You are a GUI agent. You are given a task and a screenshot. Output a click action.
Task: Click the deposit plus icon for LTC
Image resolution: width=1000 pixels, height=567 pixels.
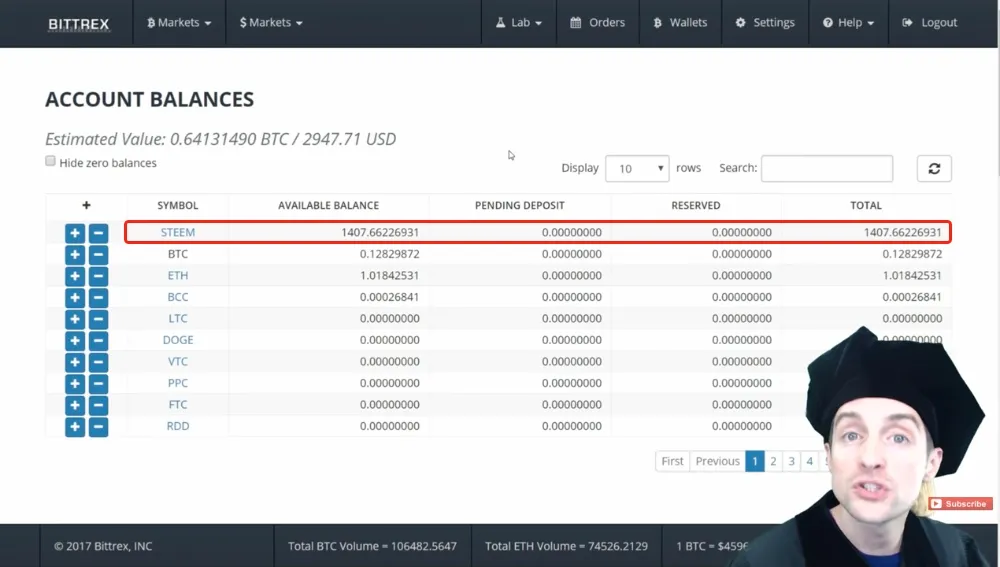click(x=75, y=319)
